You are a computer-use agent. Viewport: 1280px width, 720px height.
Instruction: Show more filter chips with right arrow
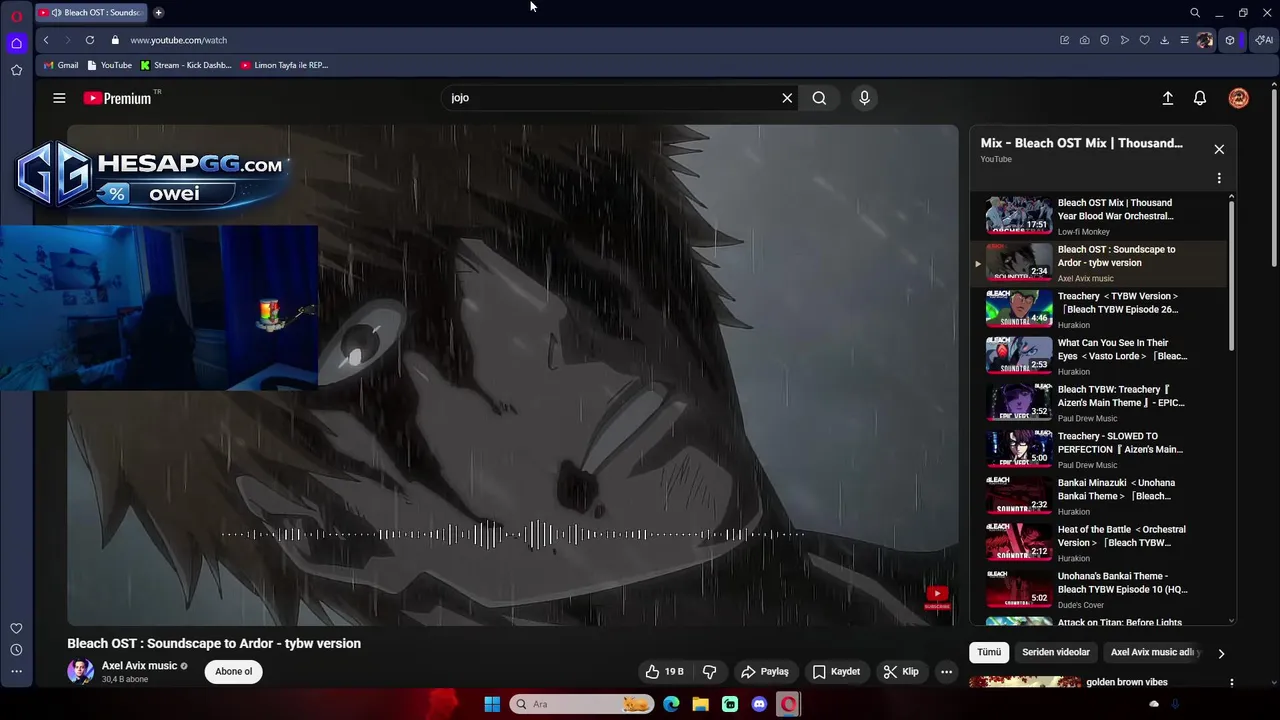pos(1221,653)
